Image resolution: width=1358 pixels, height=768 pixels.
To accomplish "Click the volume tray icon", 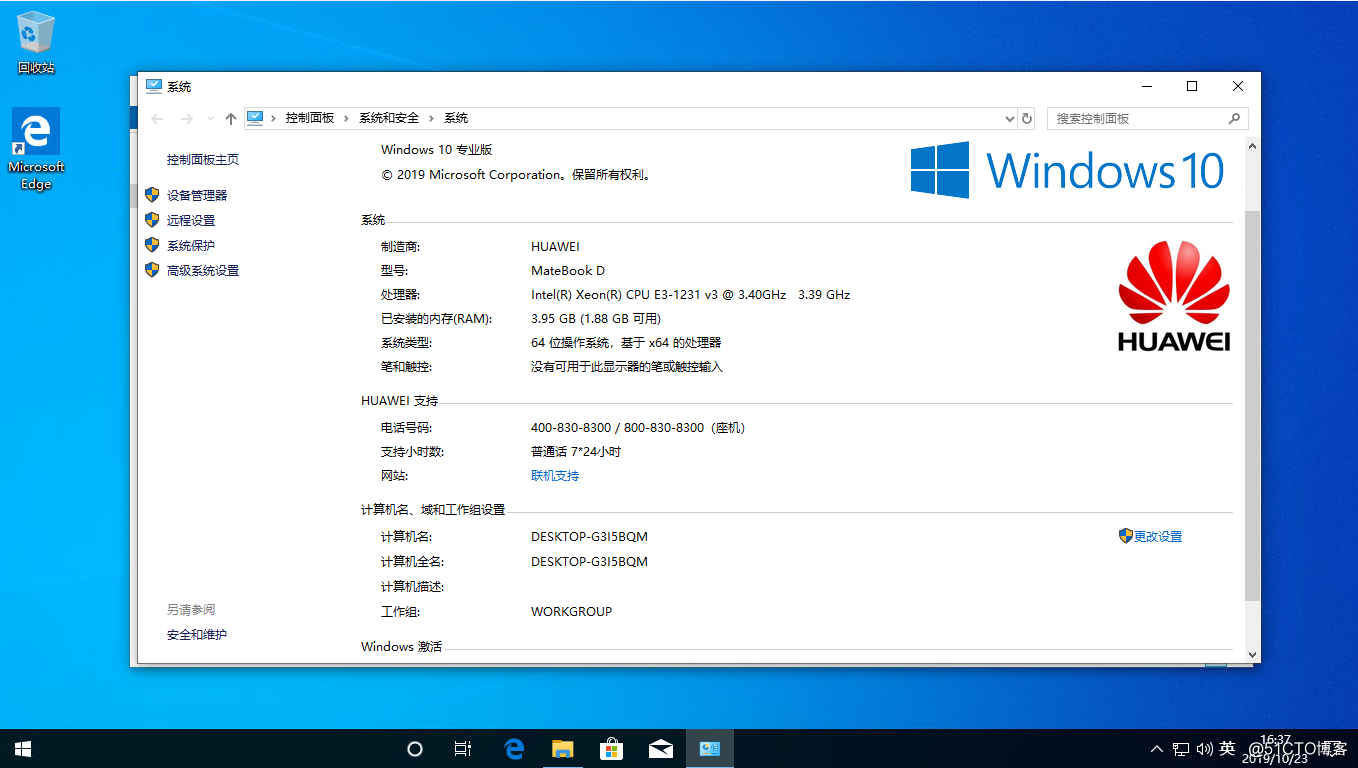I will point(1203,749).
